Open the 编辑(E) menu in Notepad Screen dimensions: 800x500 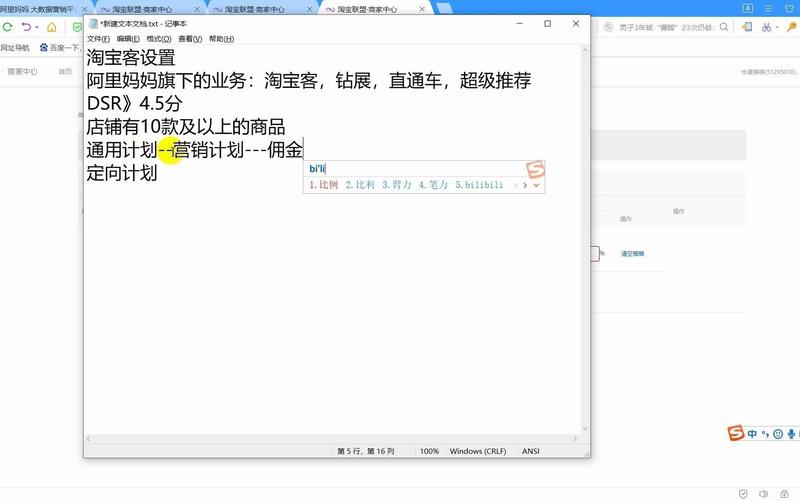click(x=128, y=39)
